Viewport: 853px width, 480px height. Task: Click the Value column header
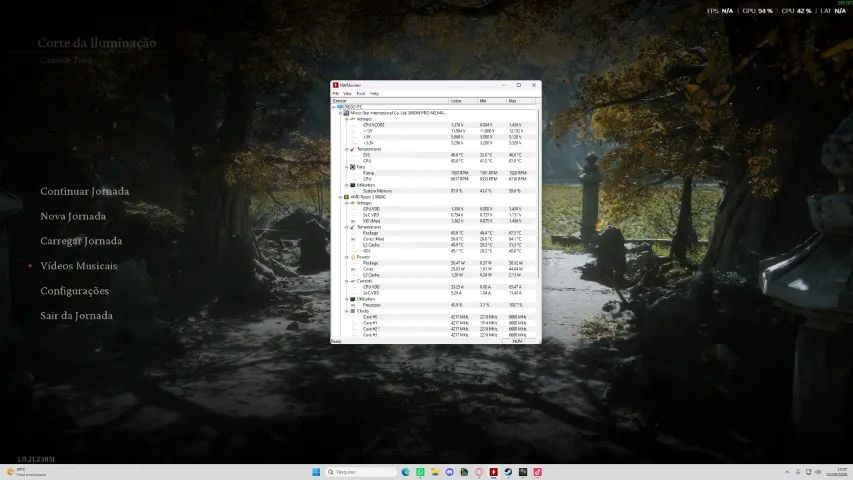pyautogui.click(x=463, y=101)
